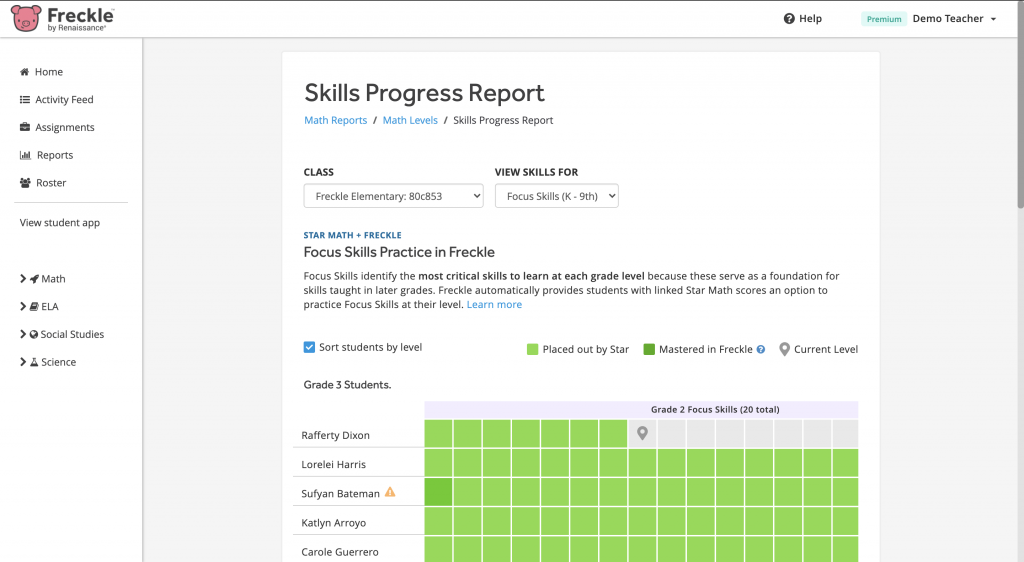Open the Demo Teacher account menu

tap(954, 19)
